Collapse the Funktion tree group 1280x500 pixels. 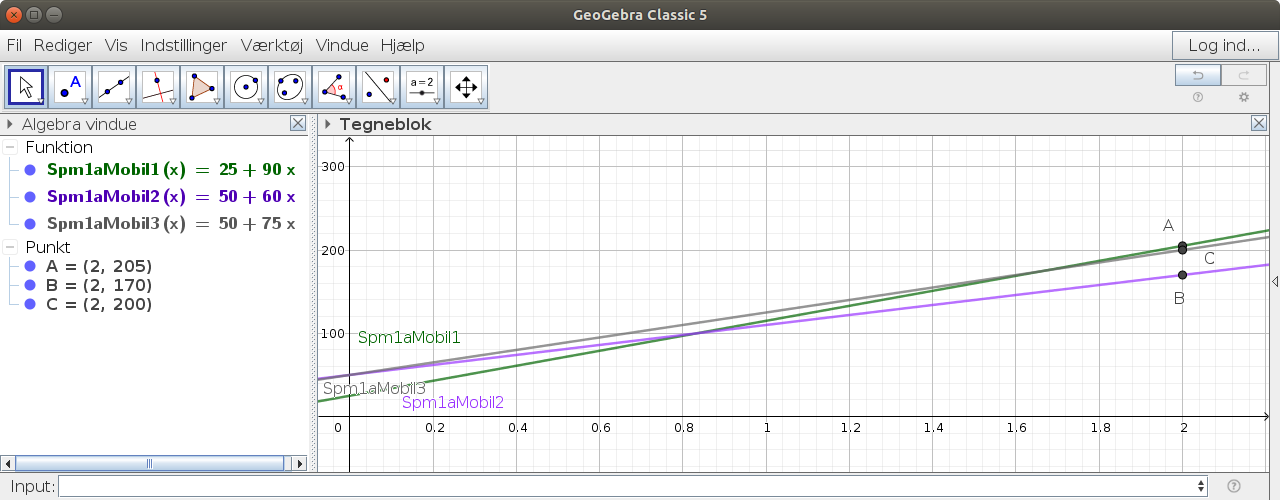(x=10, y=147)
